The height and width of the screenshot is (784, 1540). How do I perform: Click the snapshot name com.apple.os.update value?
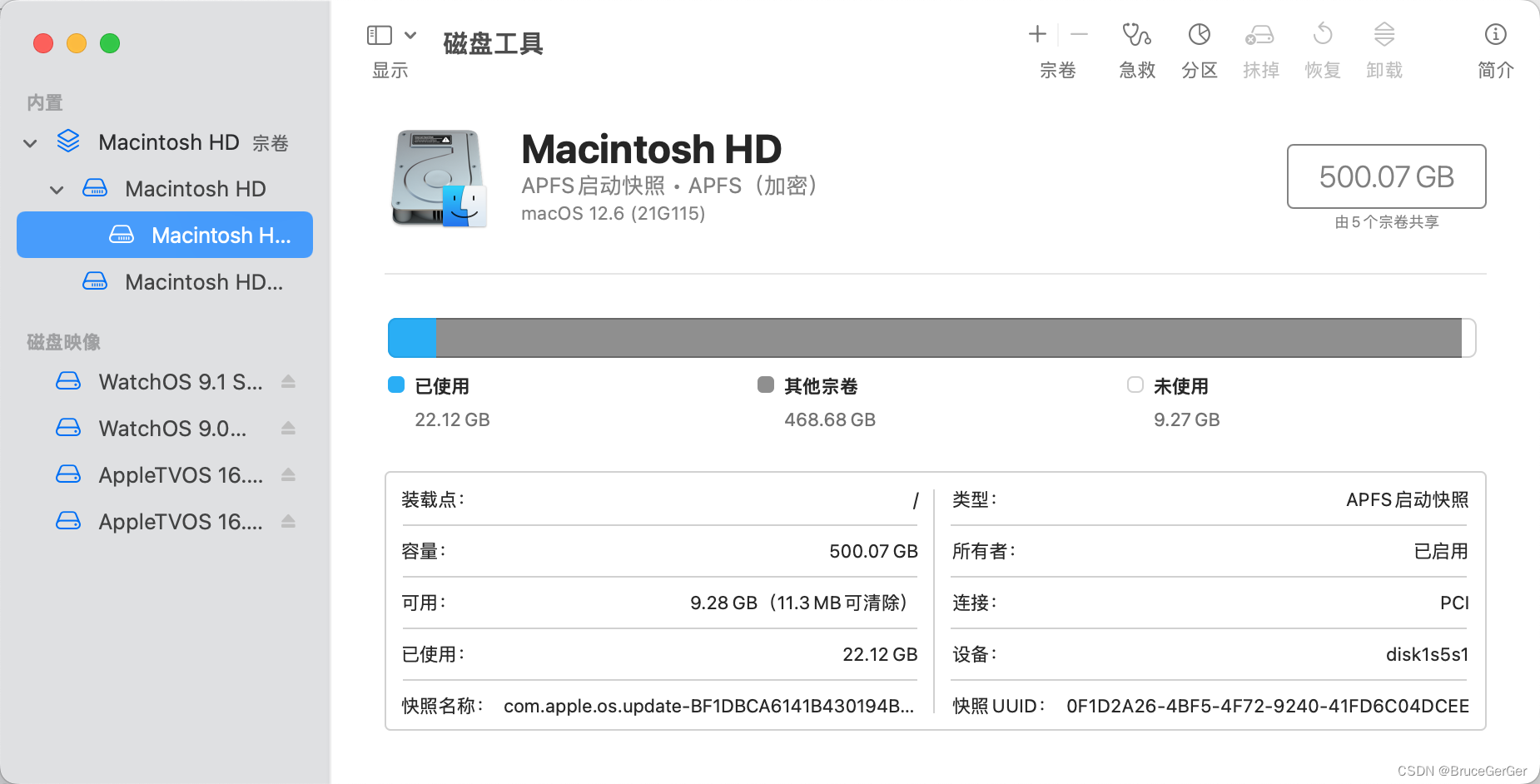pyautogui.click(x=709, y=706)
